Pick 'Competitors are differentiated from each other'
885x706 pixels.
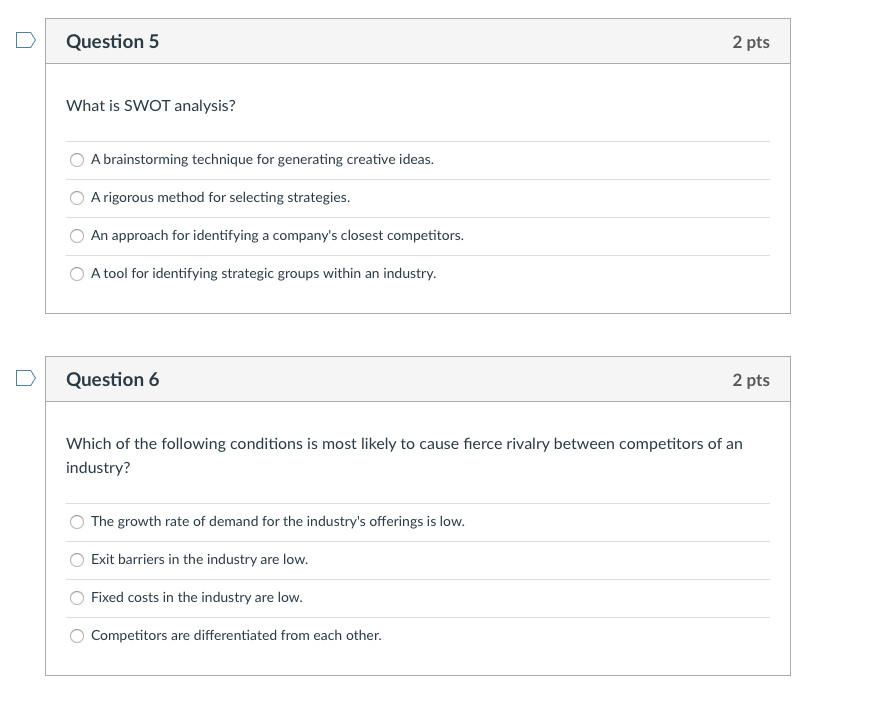point(77,635)
